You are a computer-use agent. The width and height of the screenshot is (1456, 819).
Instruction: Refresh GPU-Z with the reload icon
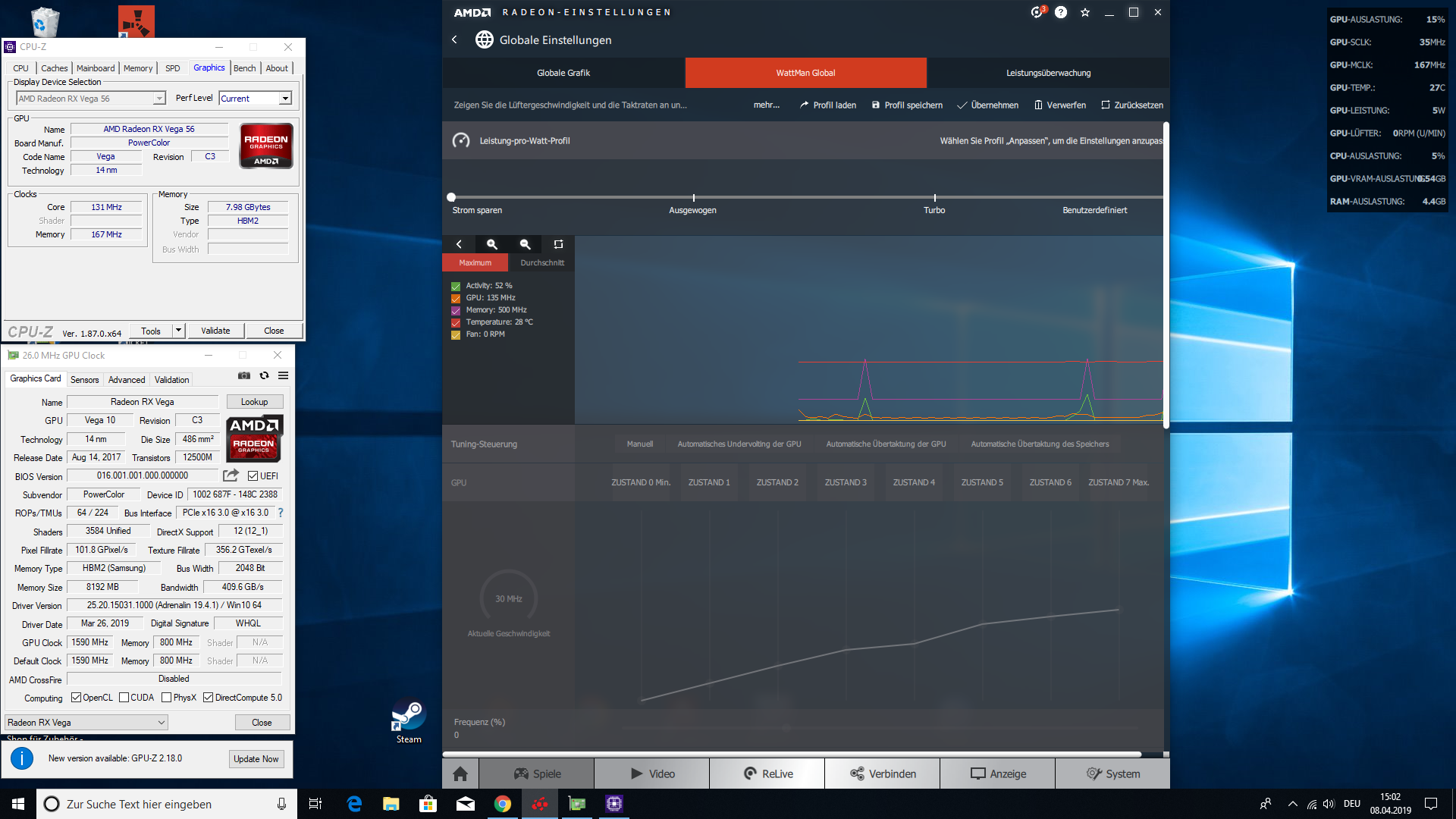pos(264,375)
